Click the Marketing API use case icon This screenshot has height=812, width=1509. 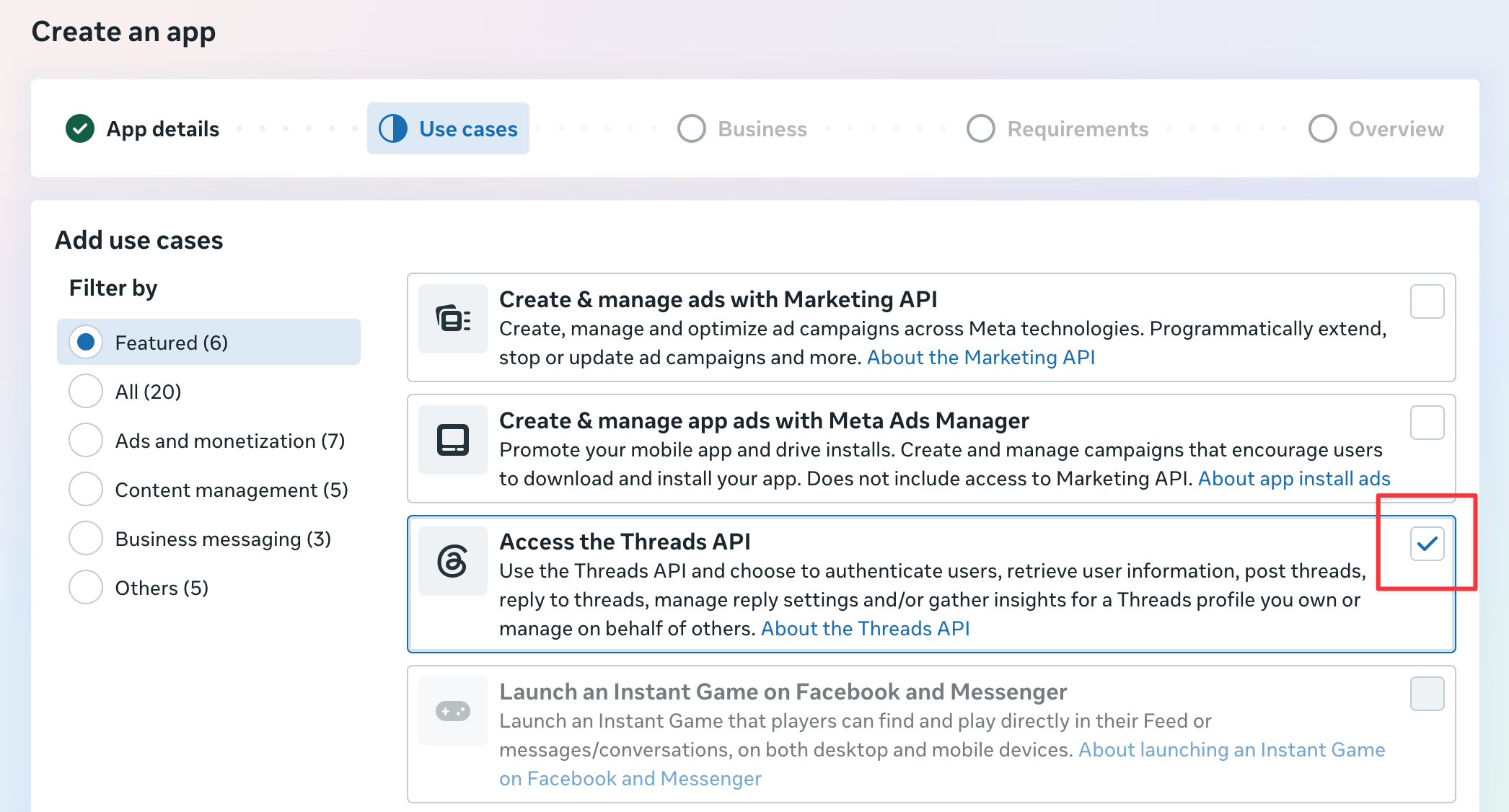point(453,318)
